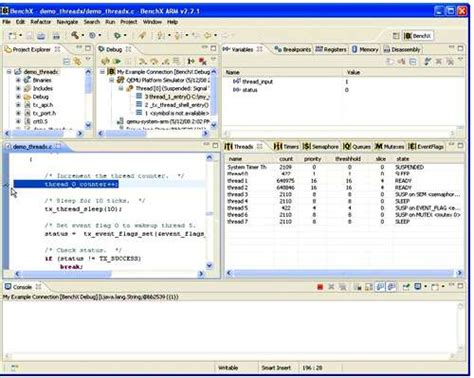Image resolution: width=474 pixels, height=378 pixels.
Task: Select the thread_input variable row
Action: click(x=343, y=81)
